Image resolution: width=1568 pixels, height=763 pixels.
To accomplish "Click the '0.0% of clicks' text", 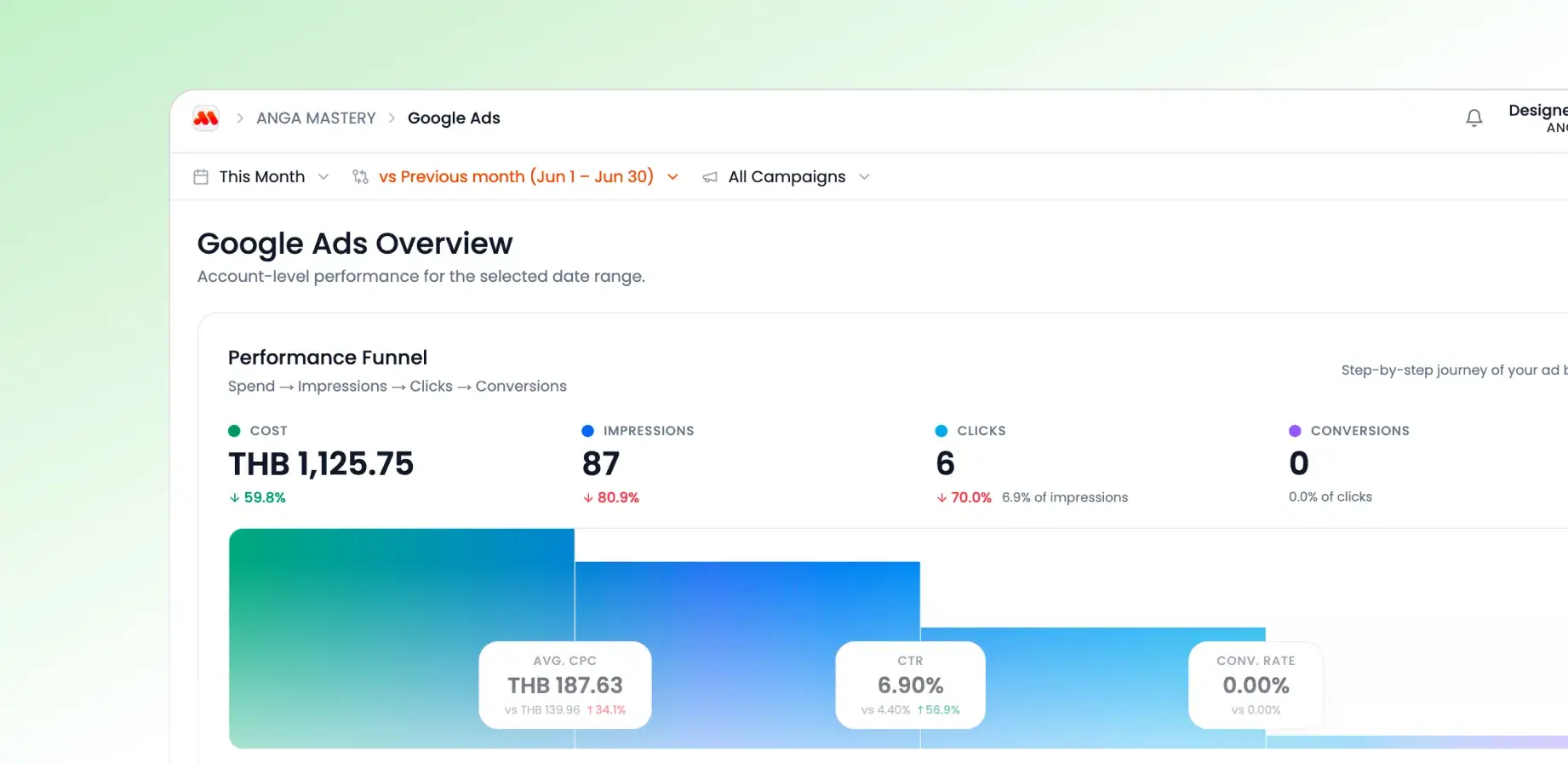I will tap(1331, 496).
